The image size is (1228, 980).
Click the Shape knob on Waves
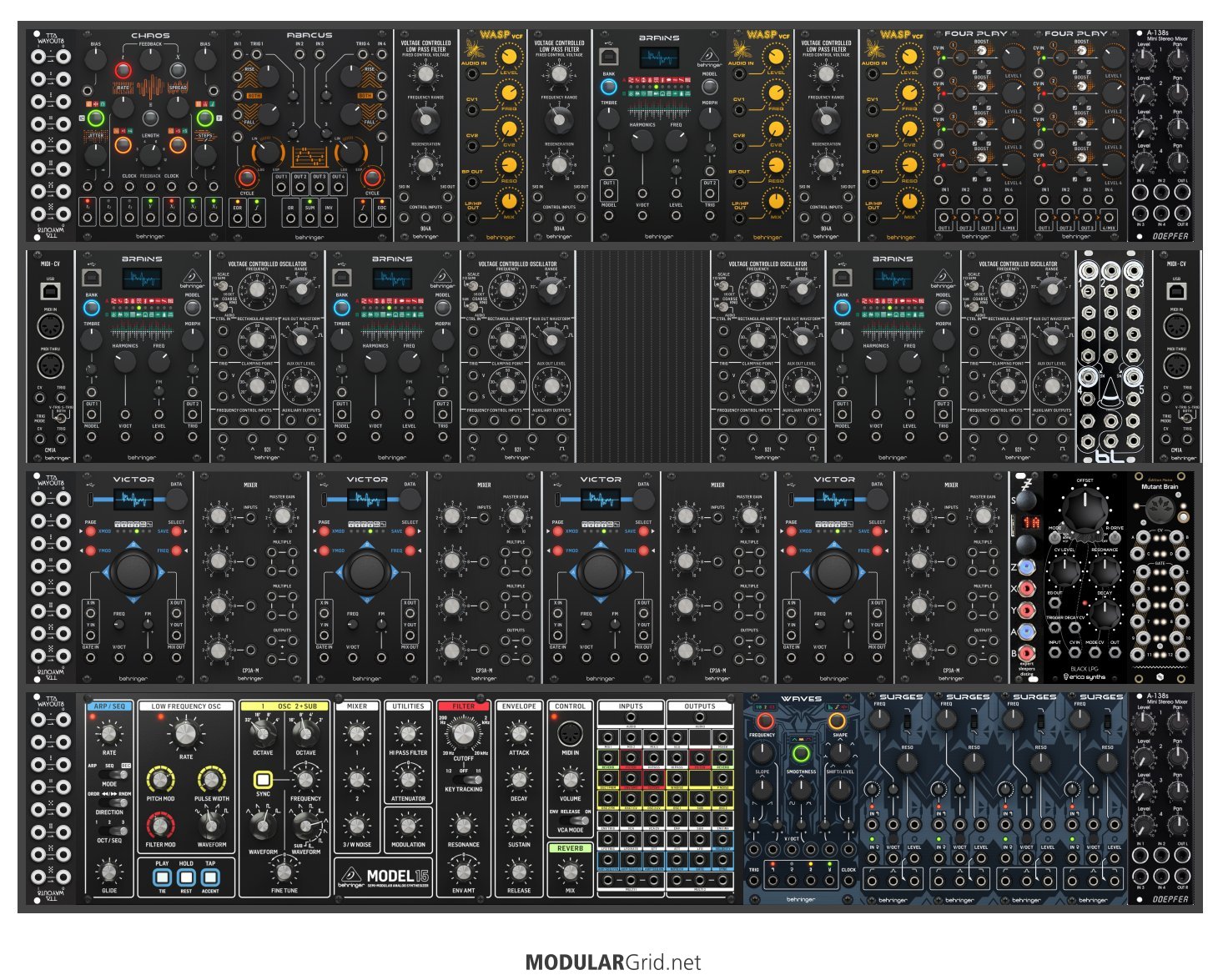(840, 752)
